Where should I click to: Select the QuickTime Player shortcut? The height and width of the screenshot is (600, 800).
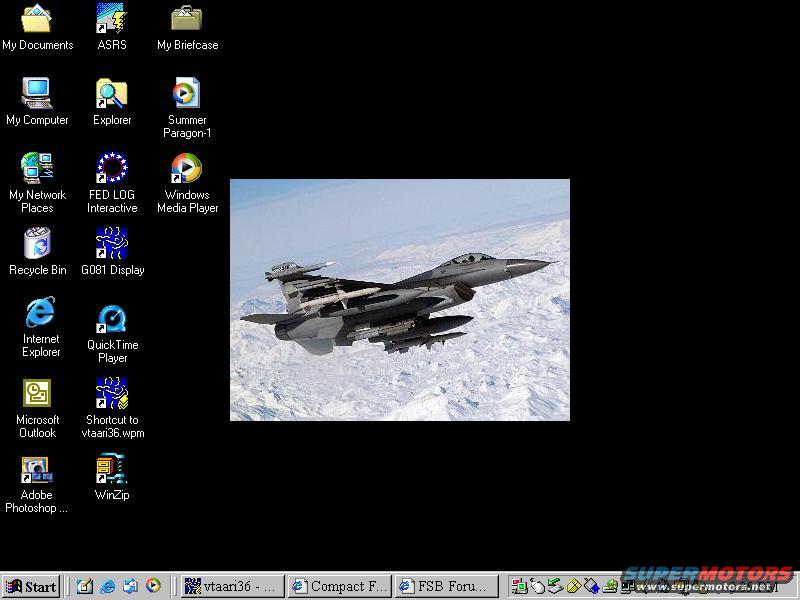click(x=112, y=319)
